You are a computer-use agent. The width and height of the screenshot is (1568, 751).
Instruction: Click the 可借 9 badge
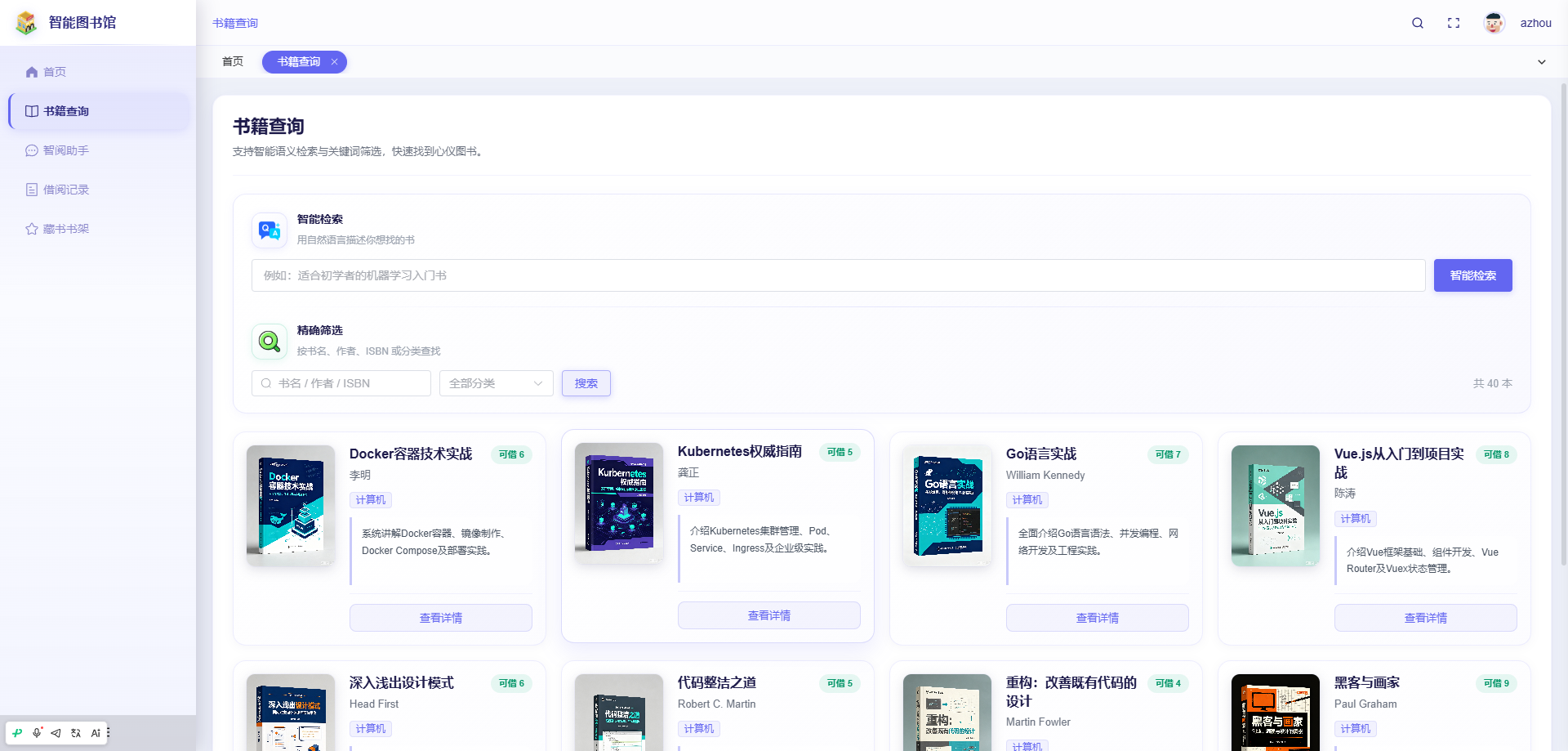tap(1496, 683)
